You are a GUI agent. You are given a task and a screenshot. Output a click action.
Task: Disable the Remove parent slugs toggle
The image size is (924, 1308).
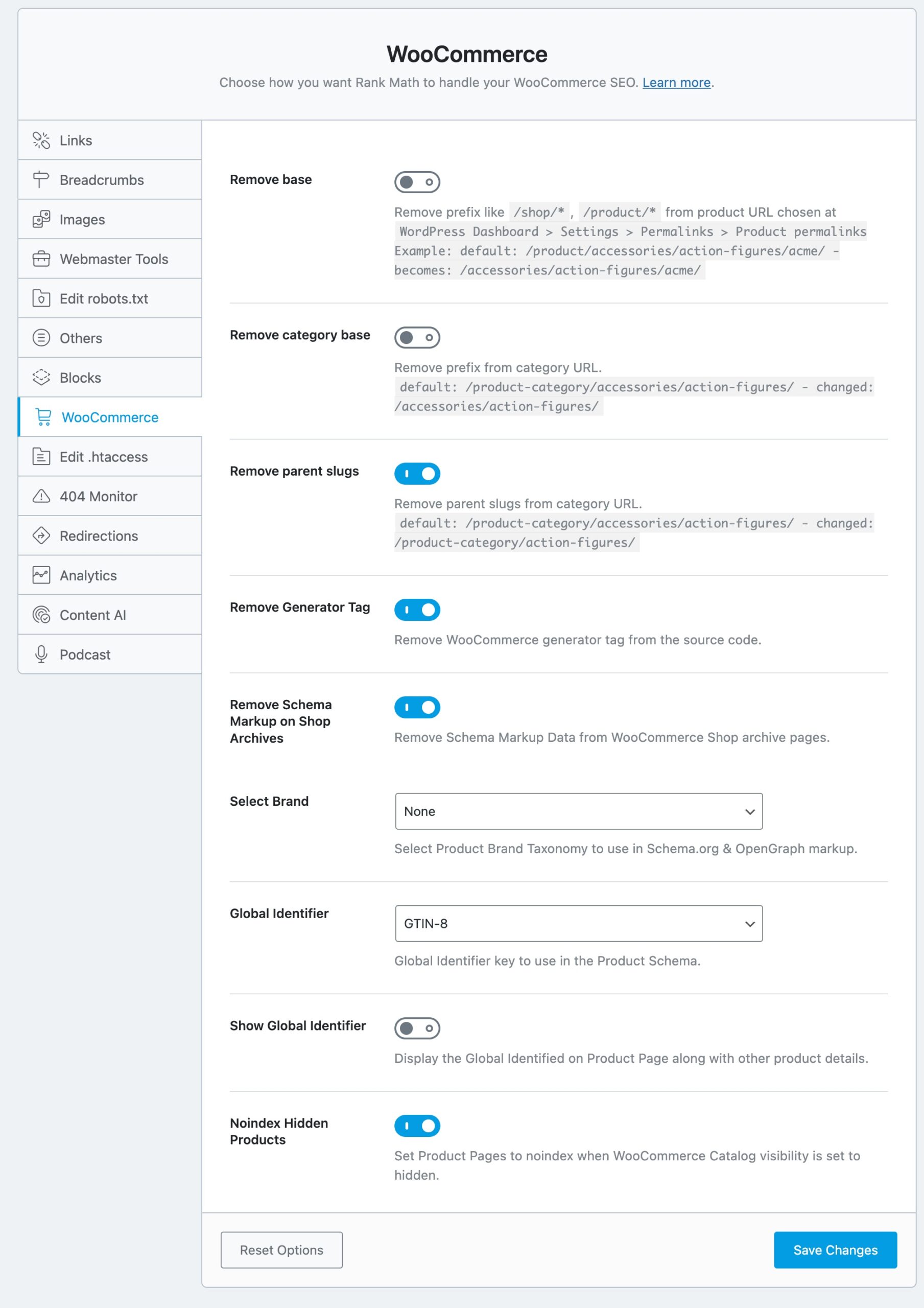tap(417, 474)
